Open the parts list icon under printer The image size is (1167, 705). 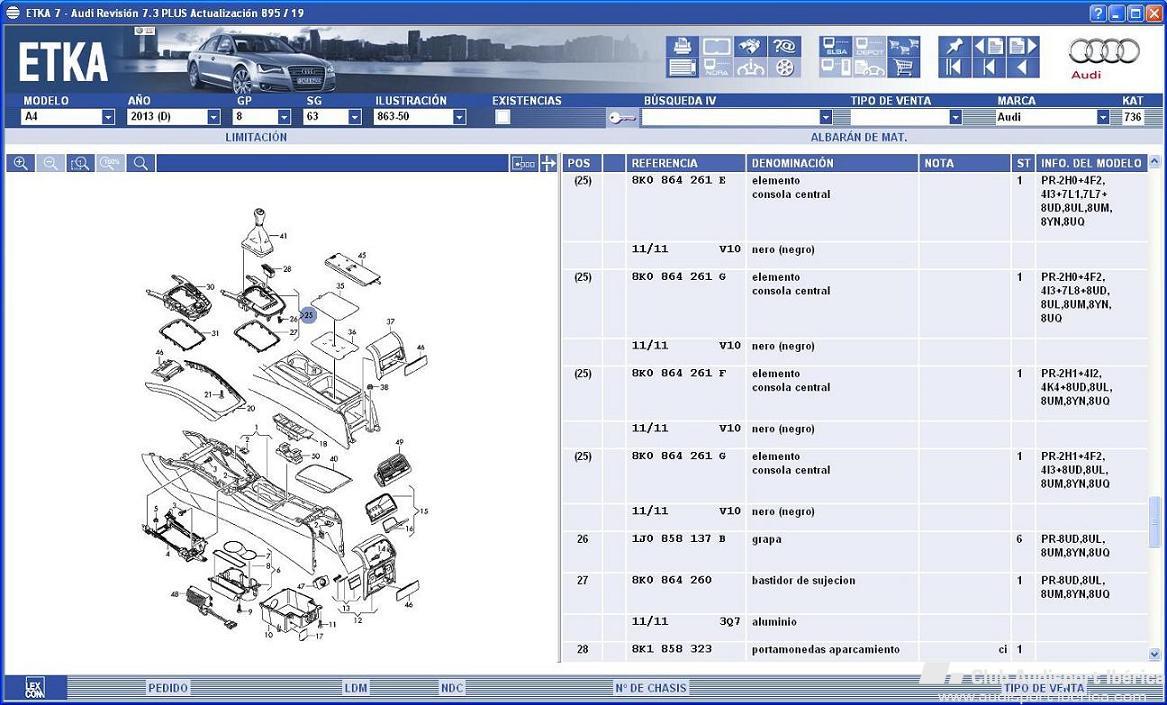[x=682, y=68]
